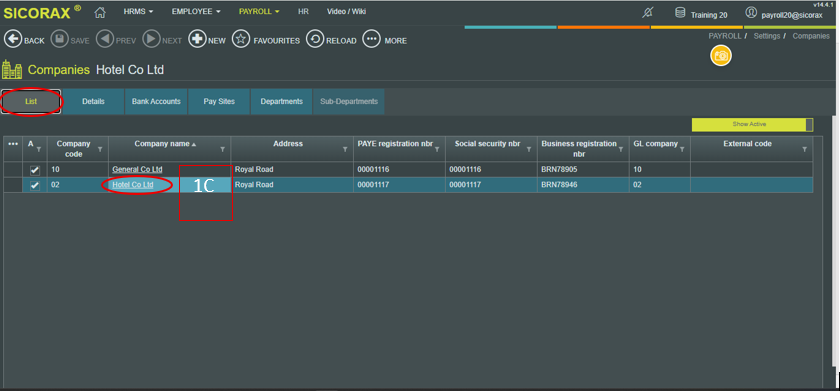Click Royal Road address in Hotel Co row
This screenshot has width=840, height=391.
(292, 185)
